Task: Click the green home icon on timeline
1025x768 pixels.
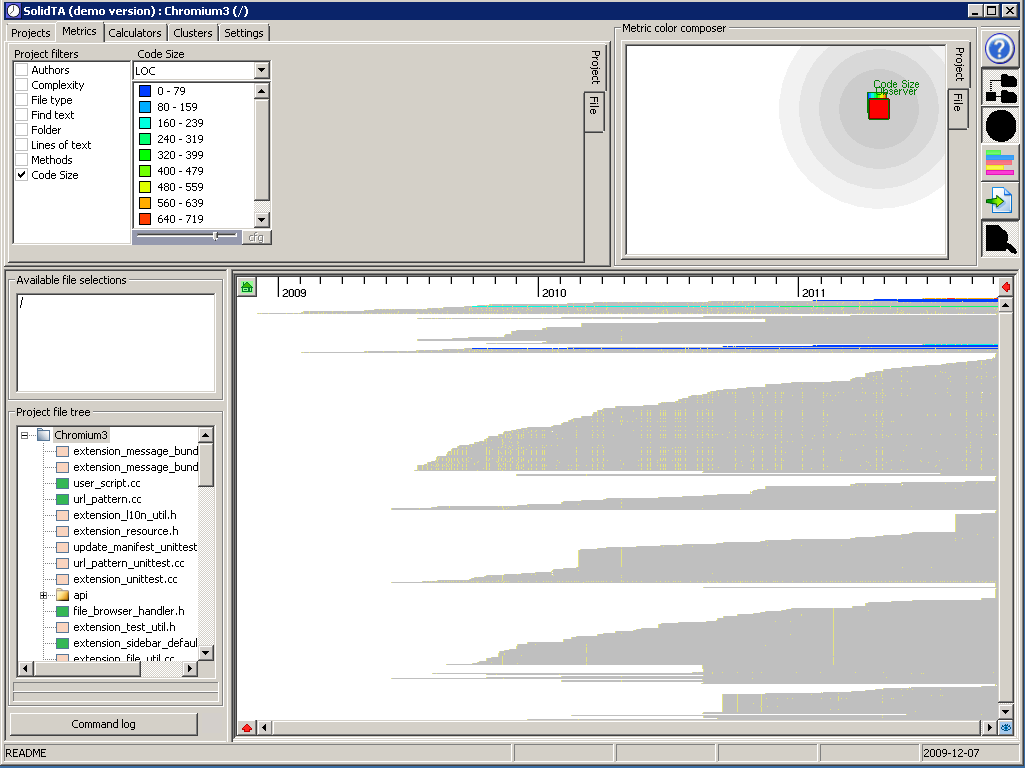Action: pyautogui.click(x=247, y=288)
